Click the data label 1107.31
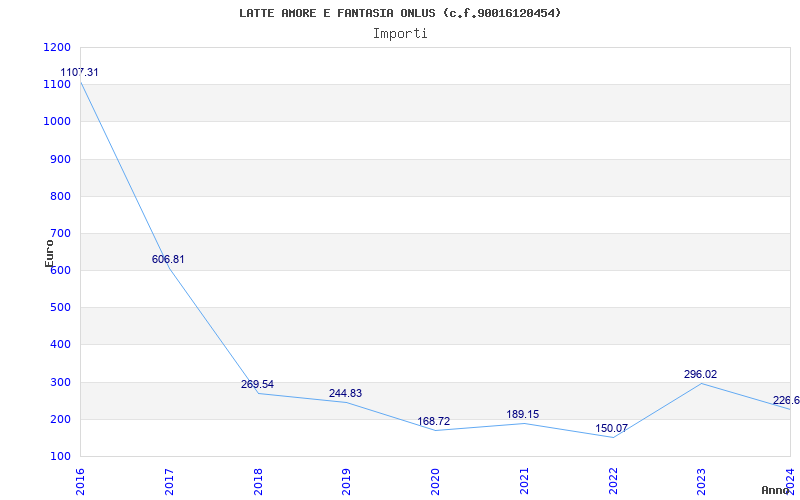 (x=80, y=72)
